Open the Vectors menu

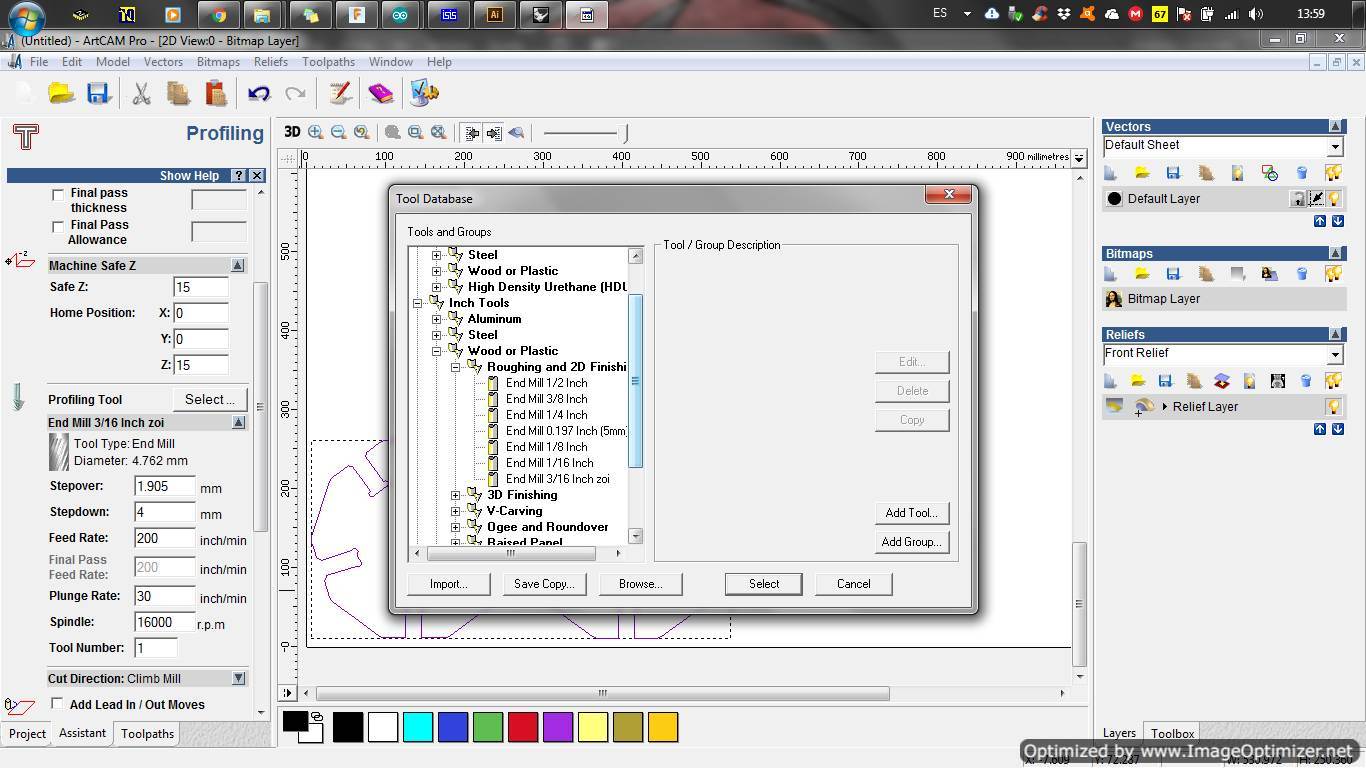pyautogui.click(x=163, y=62)
